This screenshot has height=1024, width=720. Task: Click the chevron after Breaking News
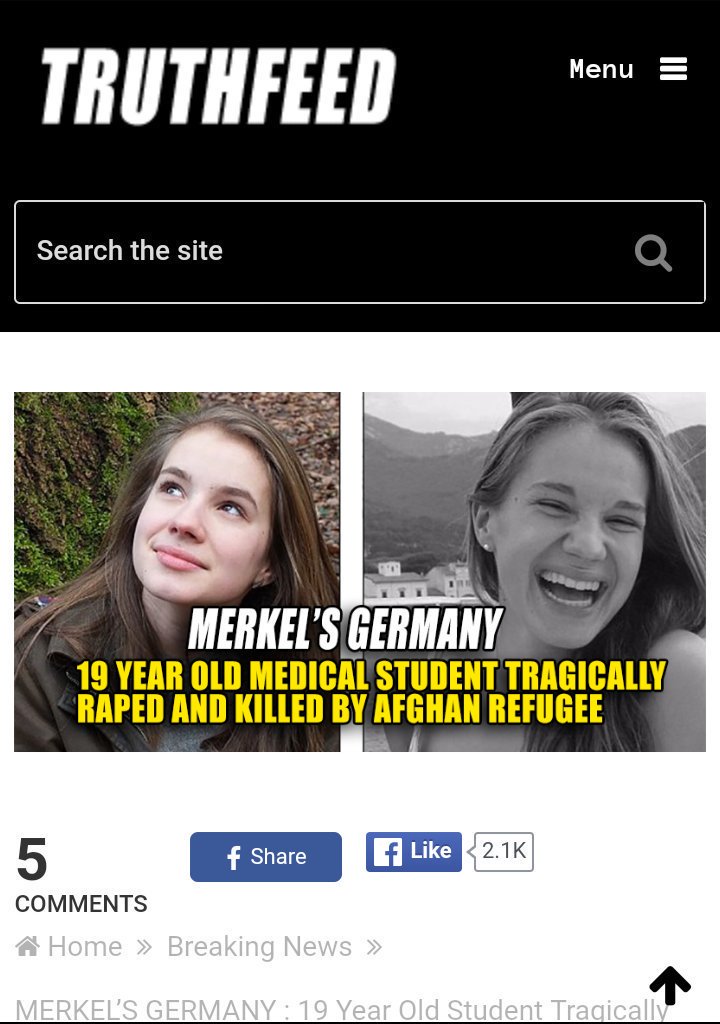click(x=374, y=947)
